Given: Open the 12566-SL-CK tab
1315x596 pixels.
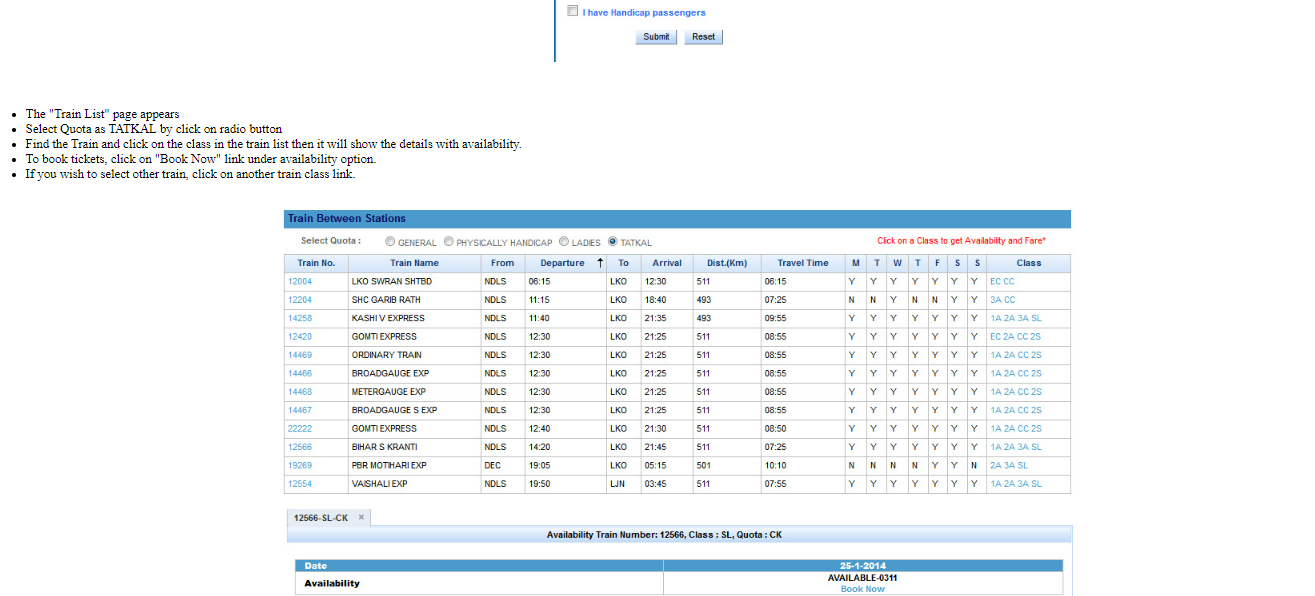Looking at the screenshot, I should [320, 517].
